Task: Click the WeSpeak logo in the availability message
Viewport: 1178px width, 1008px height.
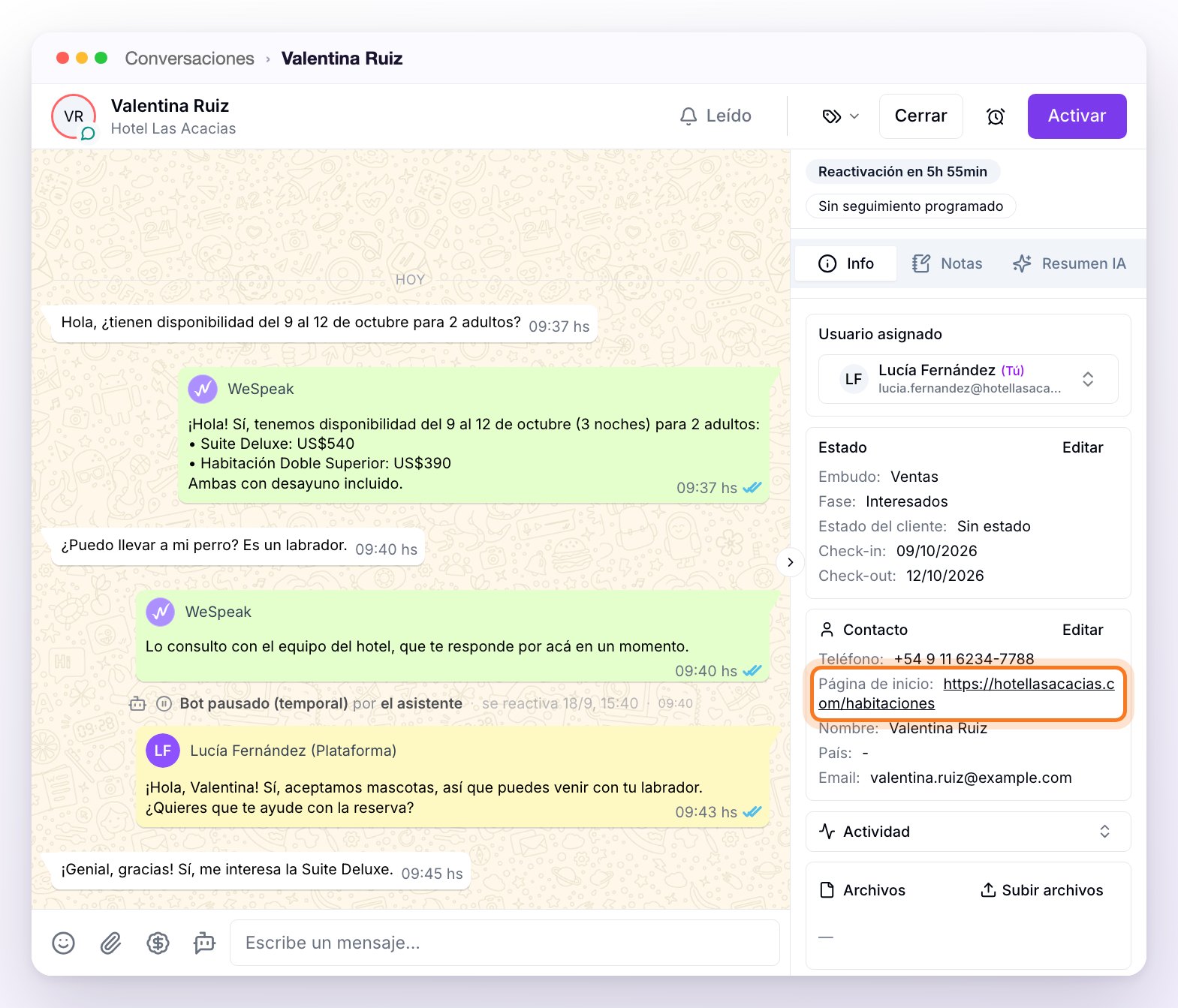Action: (x=203, y=390)
